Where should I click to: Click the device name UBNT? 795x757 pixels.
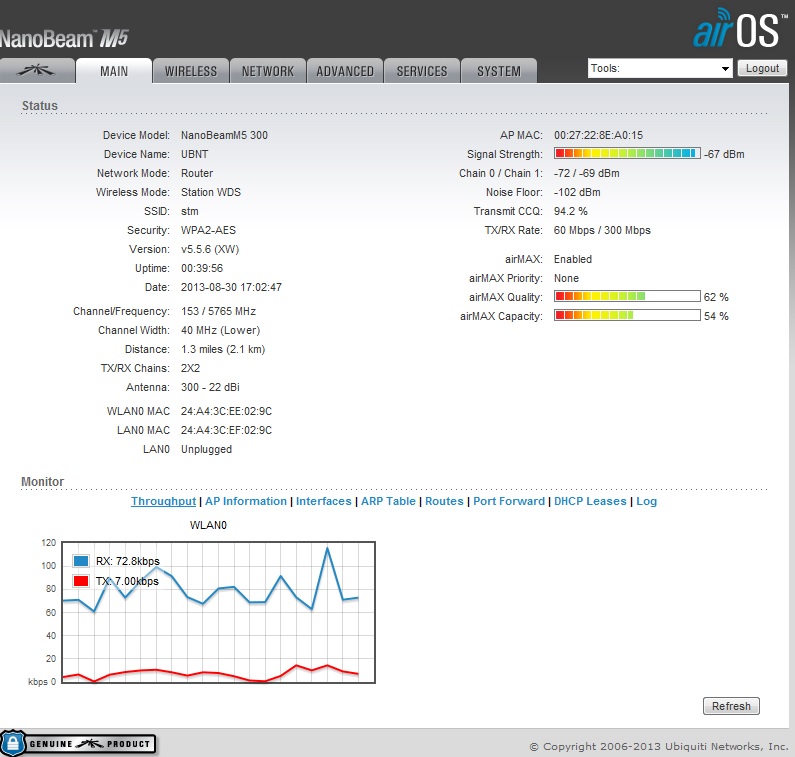pos(195,154)
